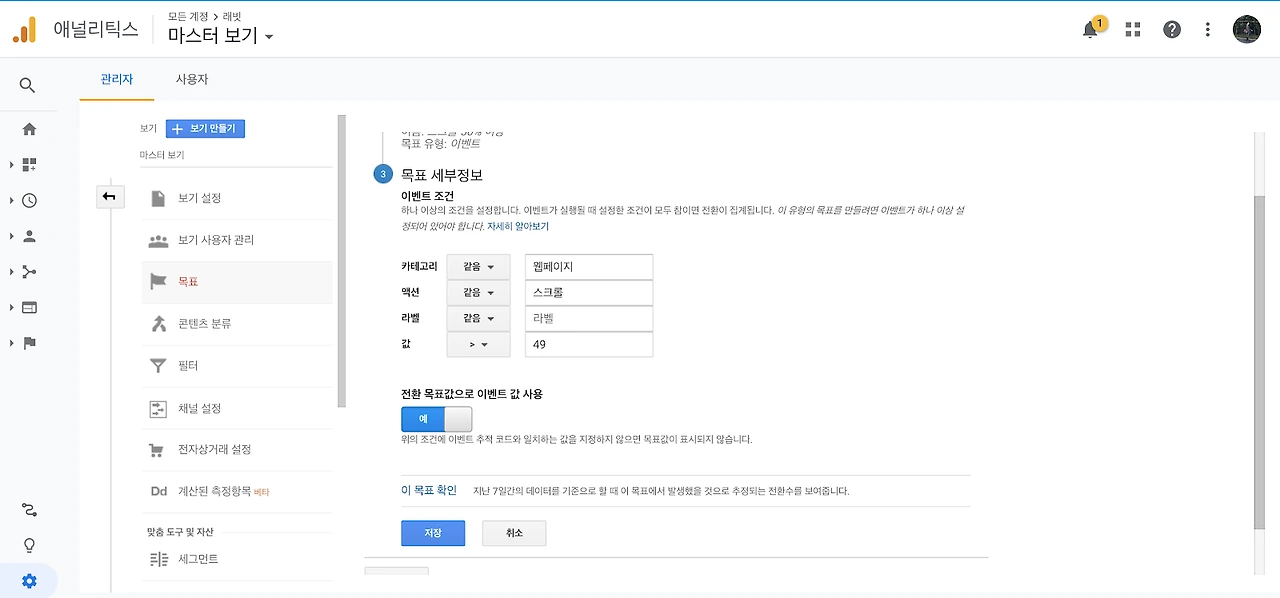Click the view column scrollbar
The width and height of the screenshot is (1280, 598).
point(341,260)
